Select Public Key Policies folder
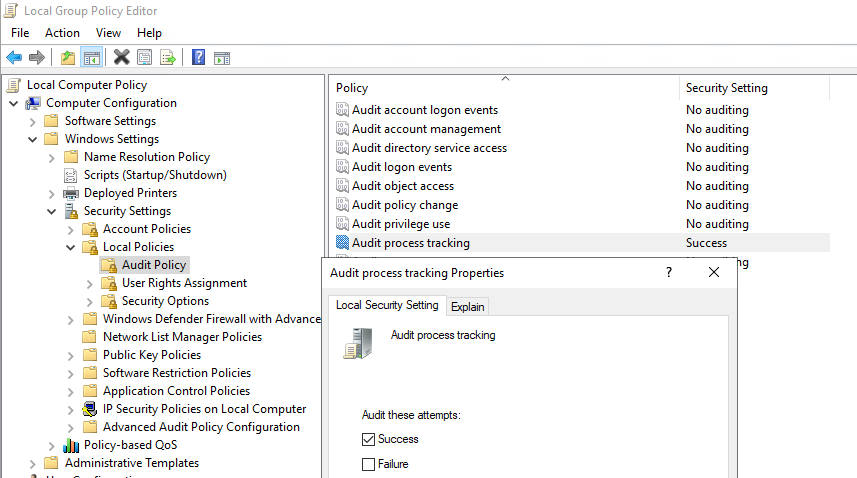The image size is (857, 478). tap(151, 355)
